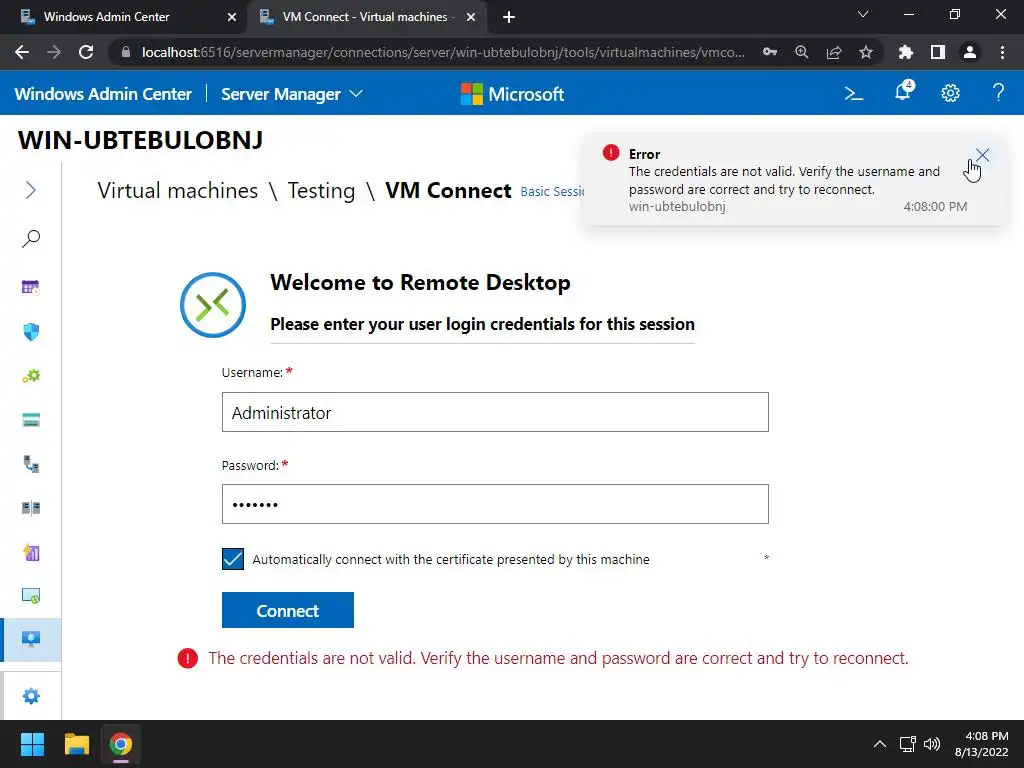1024x768 pixels.
Task: Close the VM Connect tab
Action: point(471,17)
